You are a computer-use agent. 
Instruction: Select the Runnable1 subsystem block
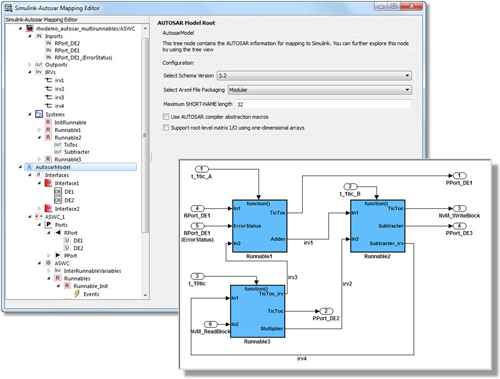coord(259,226)
